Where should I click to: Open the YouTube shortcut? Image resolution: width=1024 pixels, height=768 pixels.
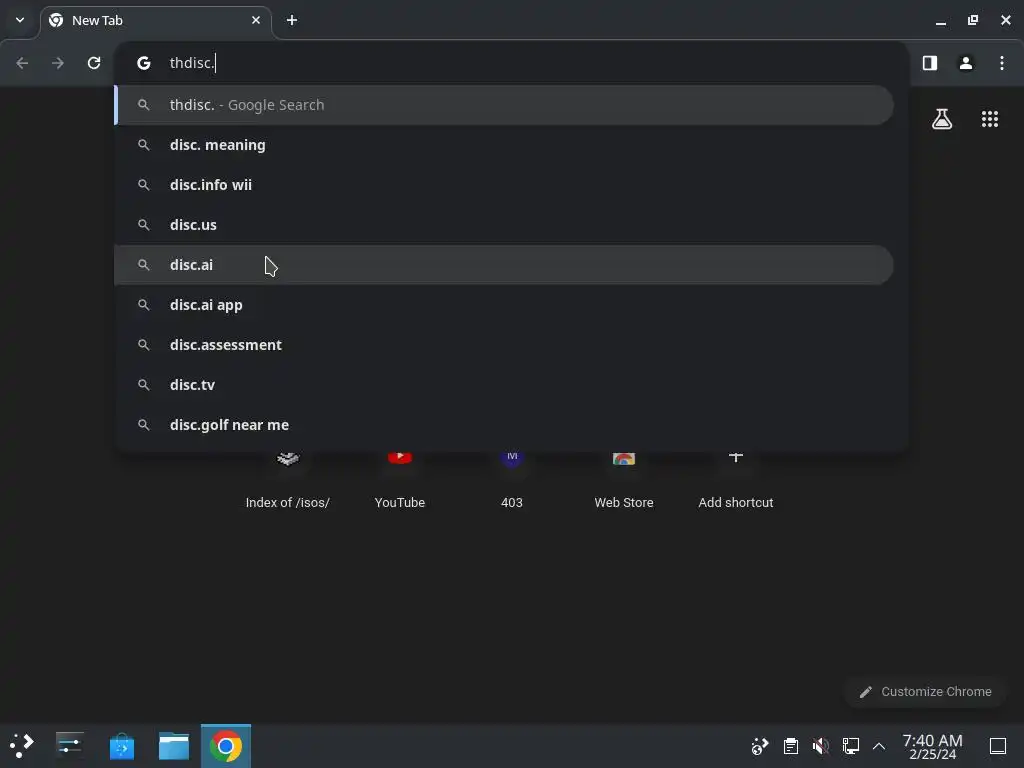(x=400, y=480)
